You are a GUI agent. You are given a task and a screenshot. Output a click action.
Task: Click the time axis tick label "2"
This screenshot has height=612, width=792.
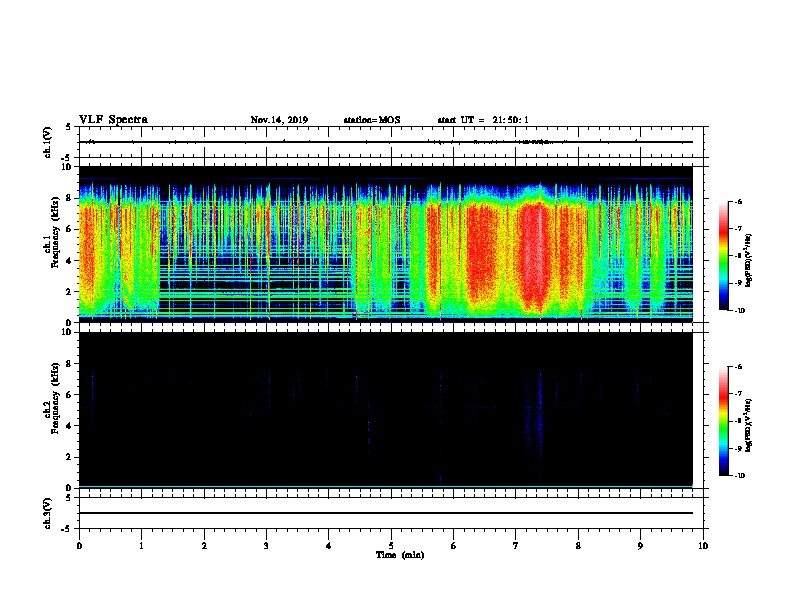(204, 546)
